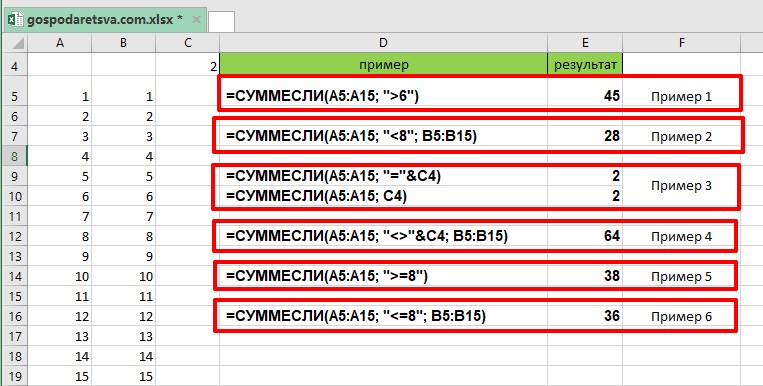Select row 12 header
Viewport: 763px width, 386px height.
pyautogui.click(x=14, y=237)
